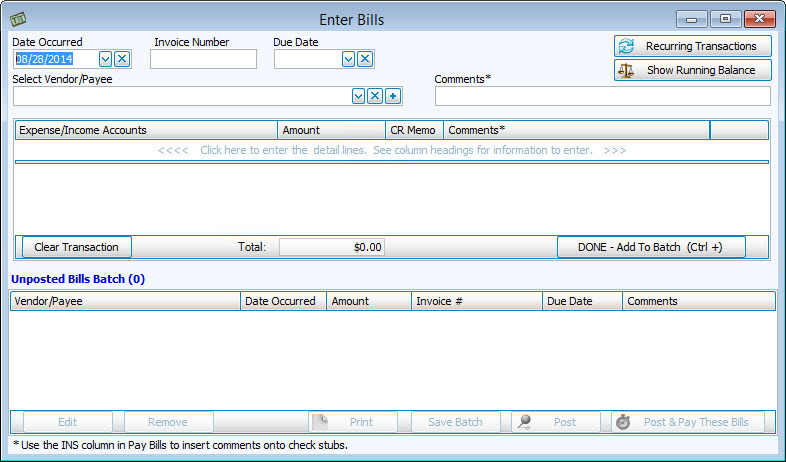Click DONE - Add To Batch button
The image size is (786, 462).
[651, 247]
